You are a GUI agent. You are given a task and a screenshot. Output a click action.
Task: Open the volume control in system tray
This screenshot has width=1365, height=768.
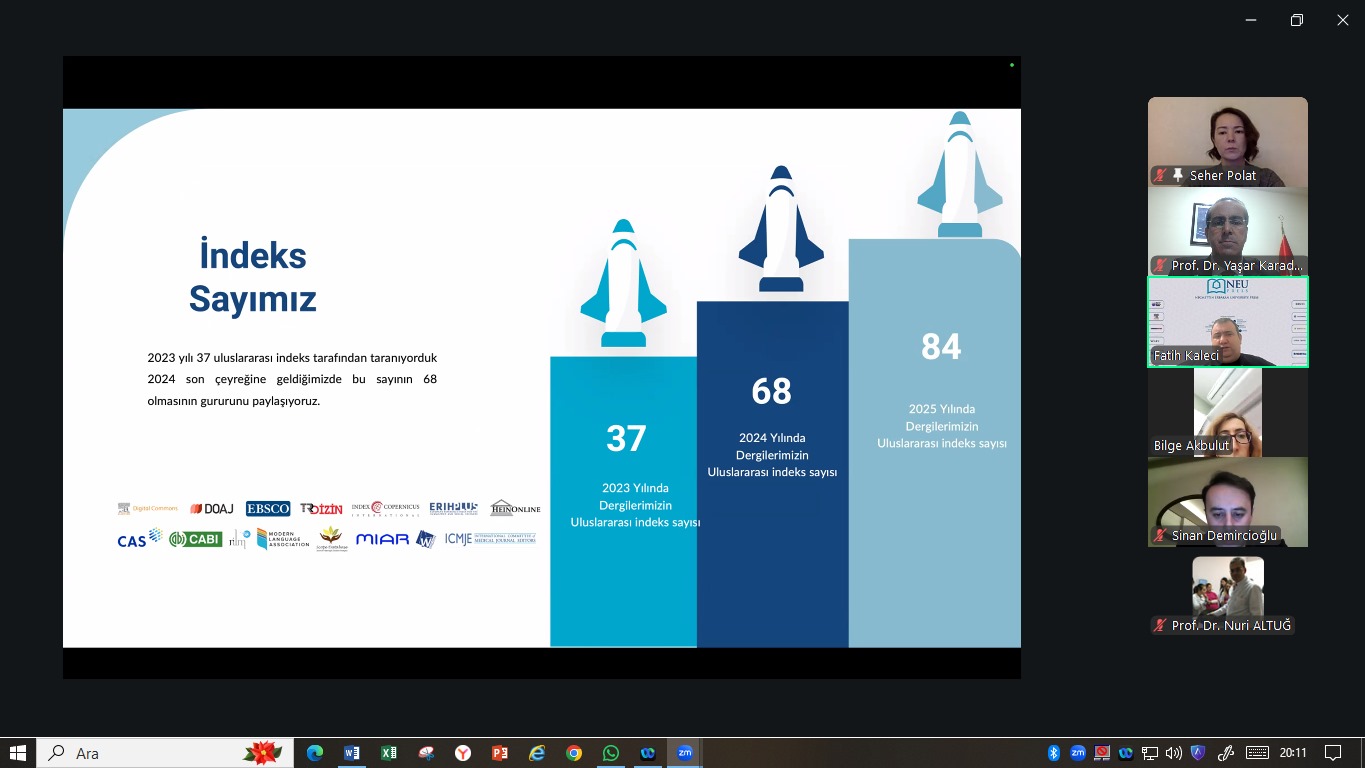point(1173,753)
